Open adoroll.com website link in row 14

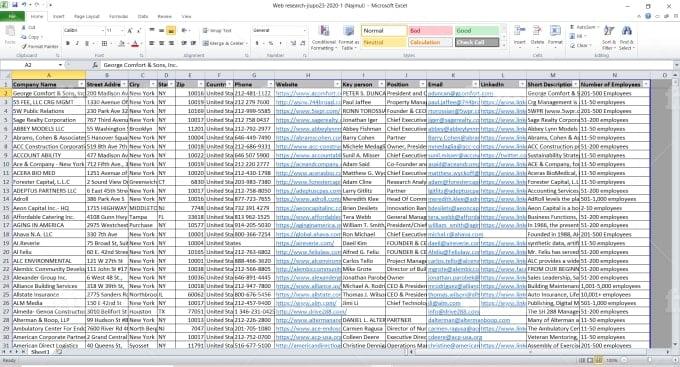(308, 199)
